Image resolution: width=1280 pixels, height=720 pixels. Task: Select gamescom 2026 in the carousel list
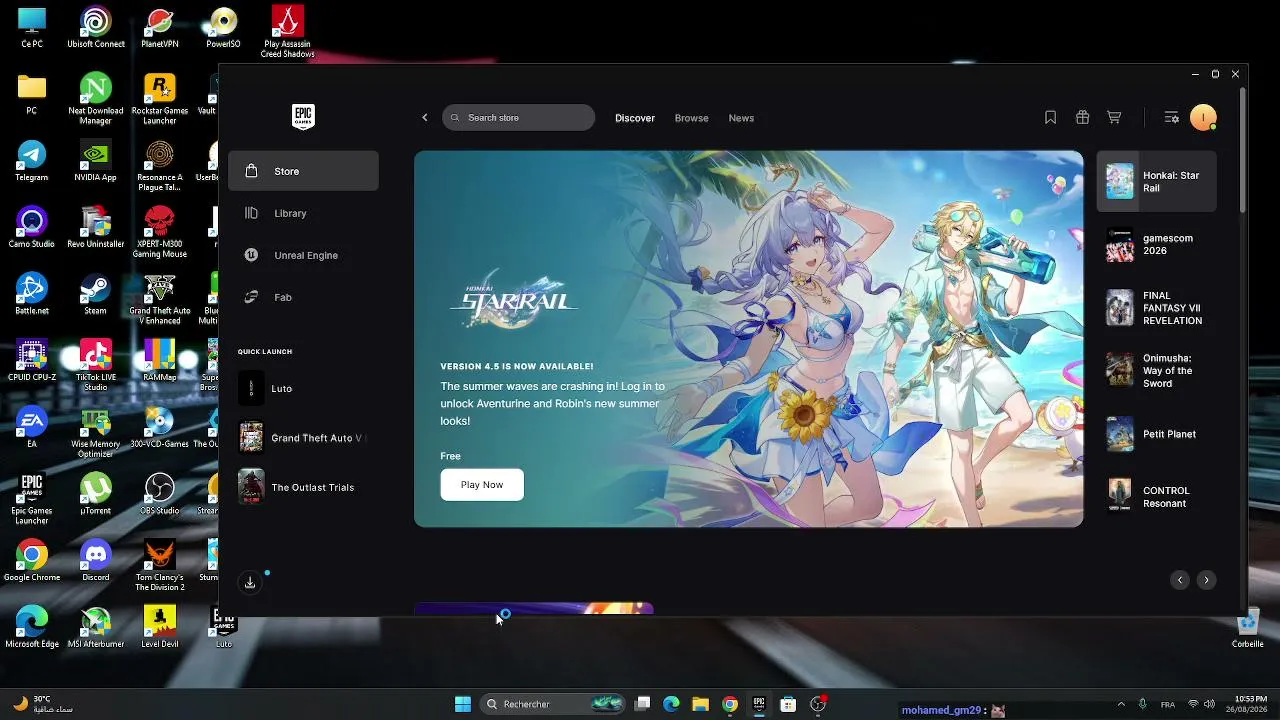(x=1157, y=245)
